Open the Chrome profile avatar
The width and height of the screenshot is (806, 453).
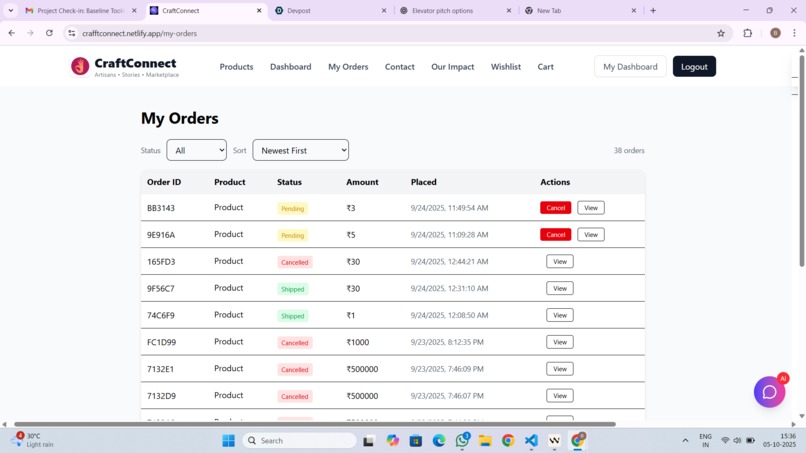click(x=775, y=33)
